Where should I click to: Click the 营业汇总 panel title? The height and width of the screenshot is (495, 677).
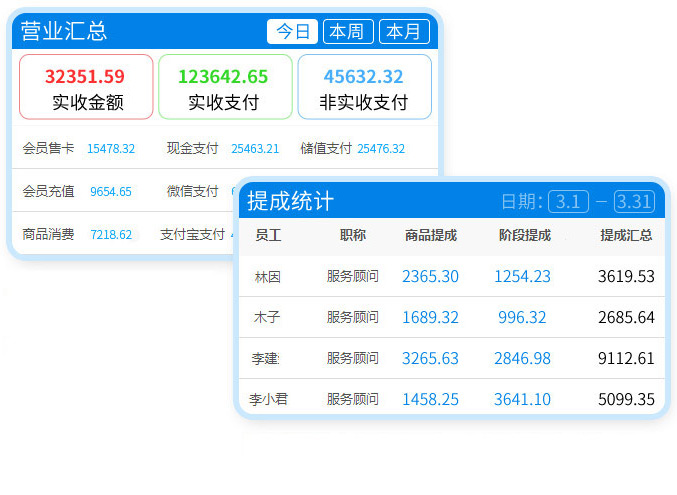64,32
